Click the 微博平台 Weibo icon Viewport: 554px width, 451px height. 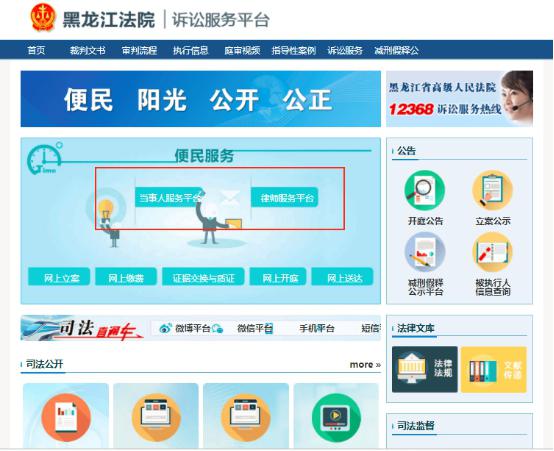pyautogui.click(x=165, y=328)
